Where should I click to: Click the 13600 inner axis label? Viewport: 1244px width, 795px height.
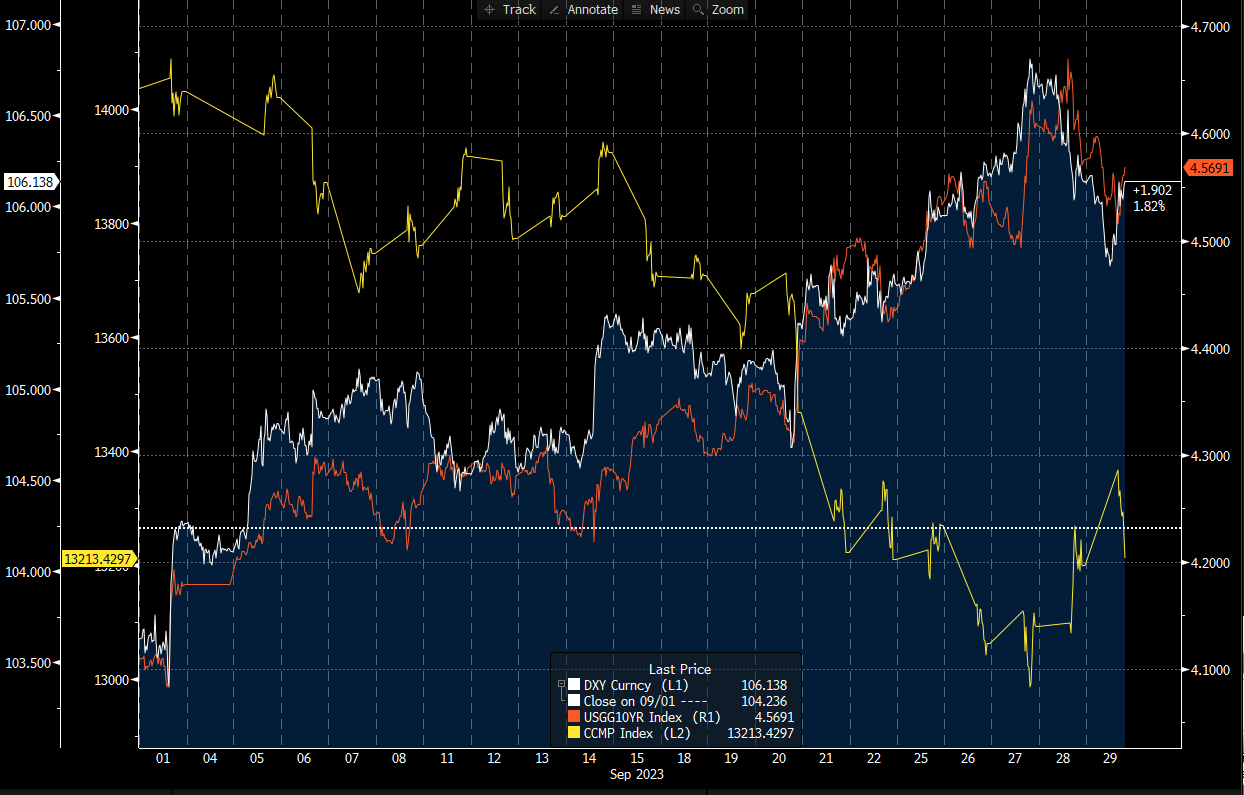click(111, 338)
